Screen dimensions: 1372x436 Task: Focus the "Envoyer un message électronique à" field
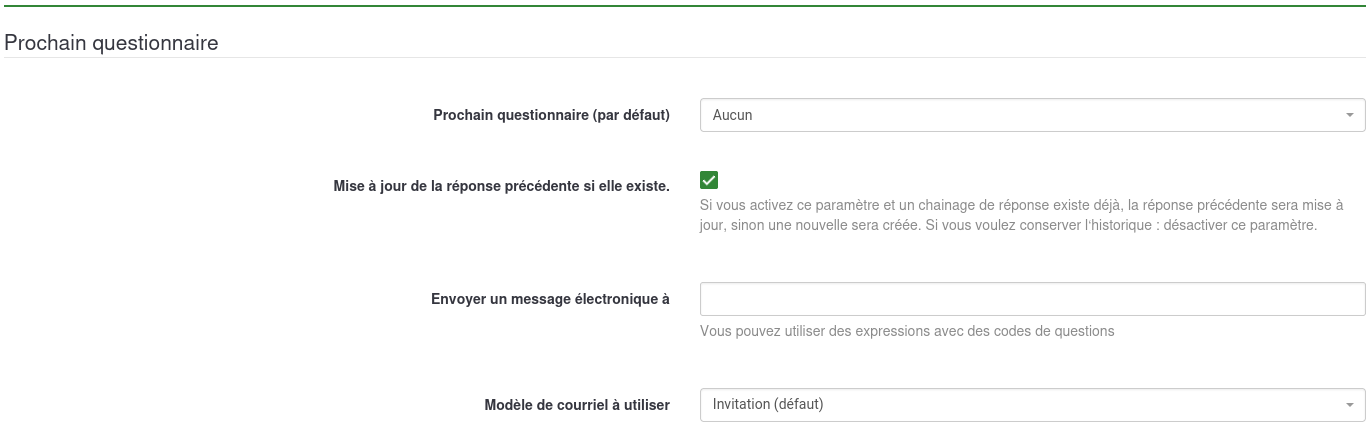1032,299
